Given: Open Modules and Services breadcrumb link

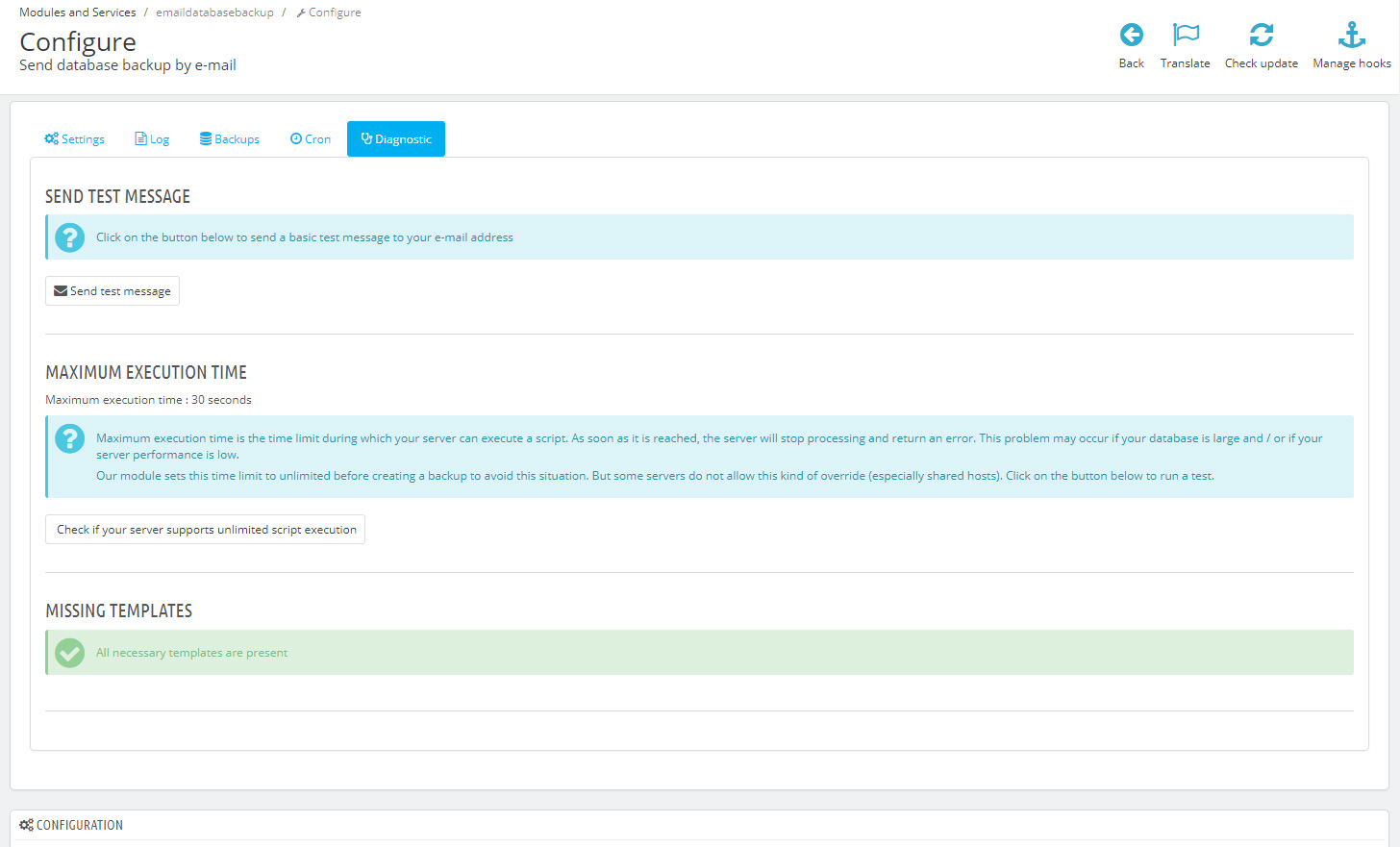Looking at the screenshot, I should 78,12.
